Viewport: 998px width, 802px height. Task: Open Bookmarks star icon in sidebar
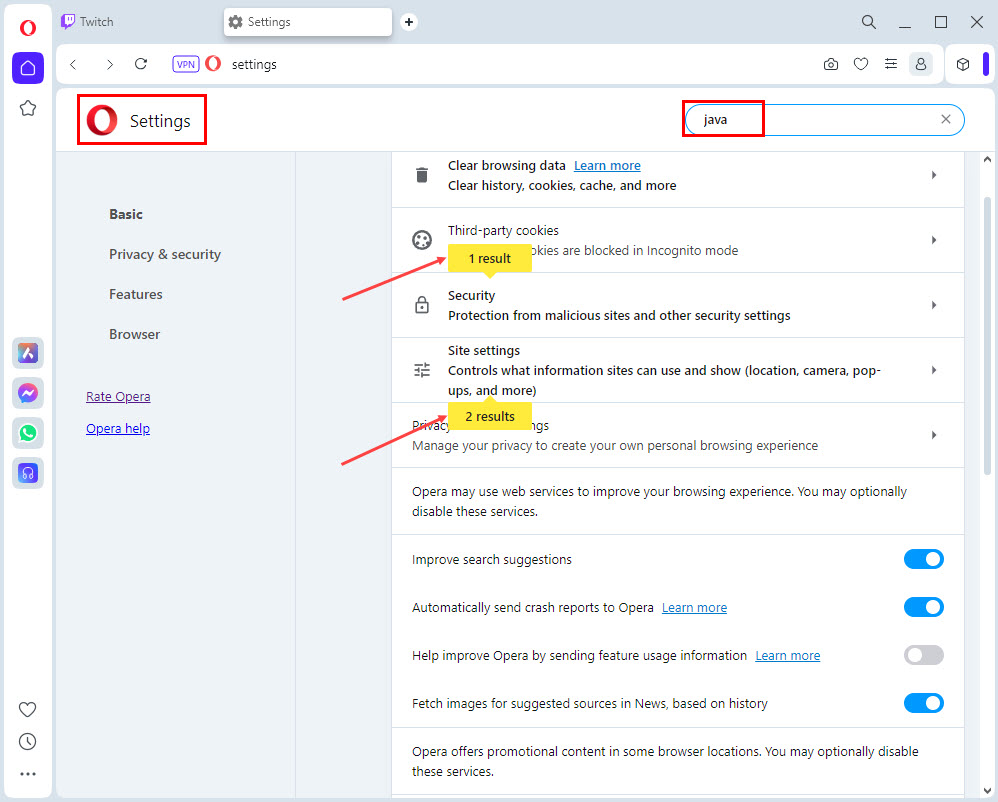pyautogui.click(x=28, y=108)
